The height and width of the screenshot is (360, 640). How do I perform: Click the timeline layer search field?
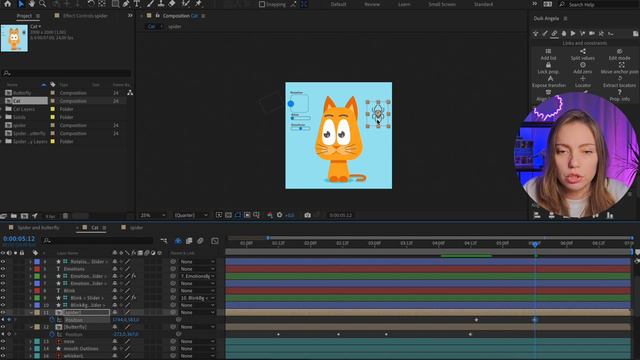point(98,241)
